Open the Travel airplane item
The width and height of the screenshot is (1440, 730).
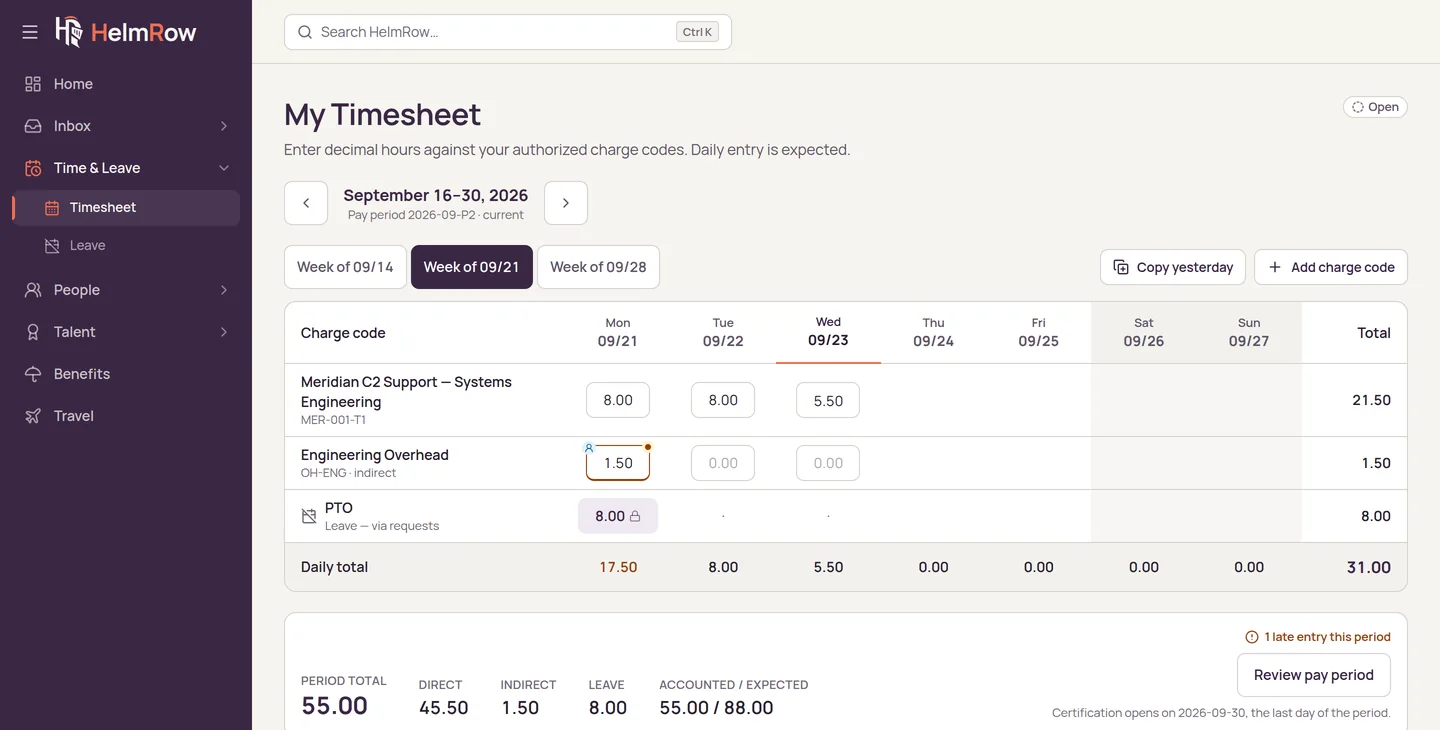tap(126, 416)
